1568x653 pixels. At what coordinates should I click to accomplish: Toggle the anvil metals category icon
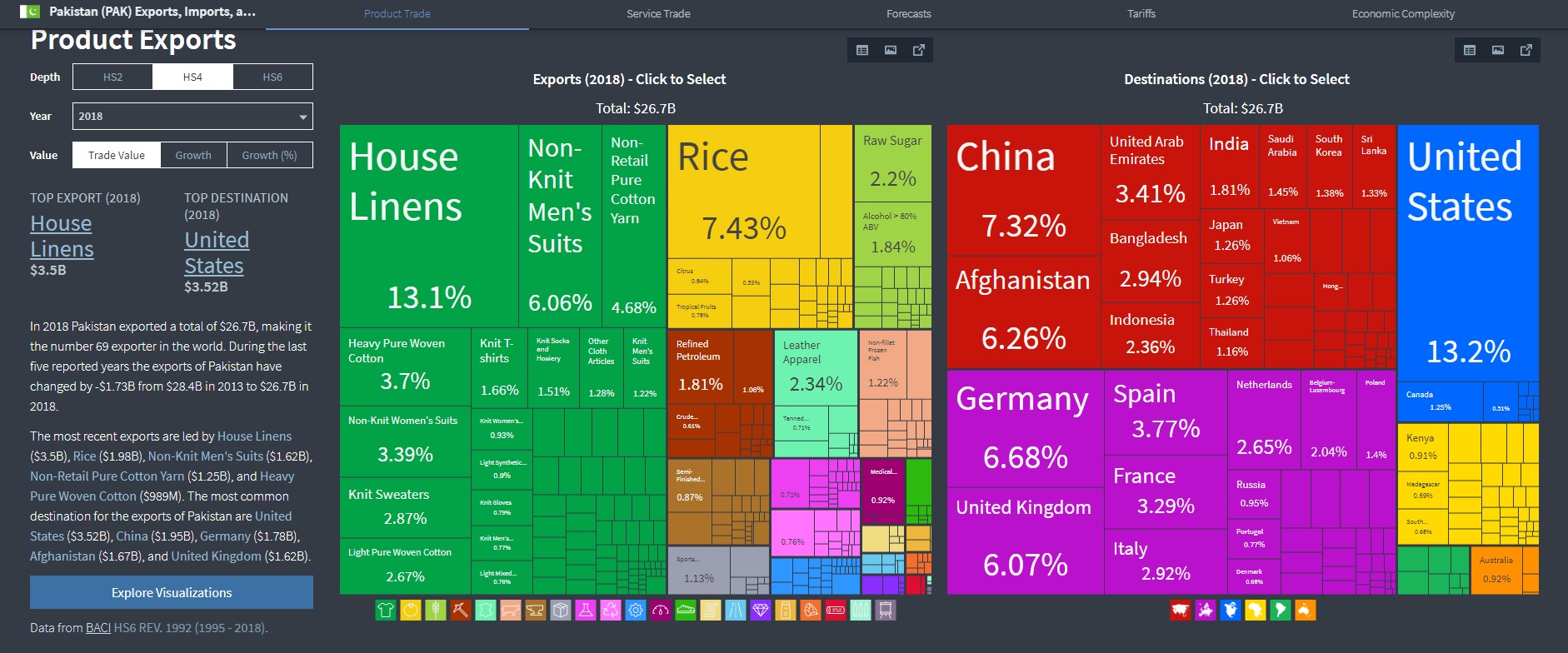(x=536, y=611)
